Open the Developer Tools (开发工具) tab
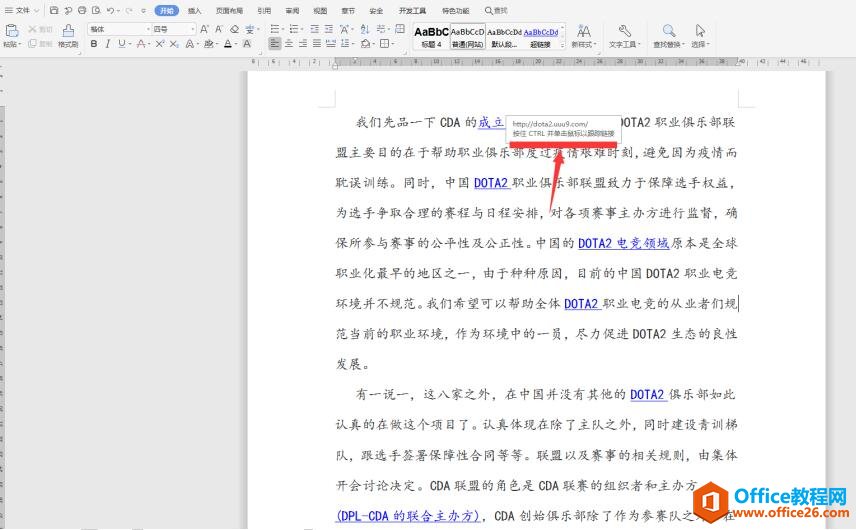The image size is (856, 530). click(x=412, y=10)
